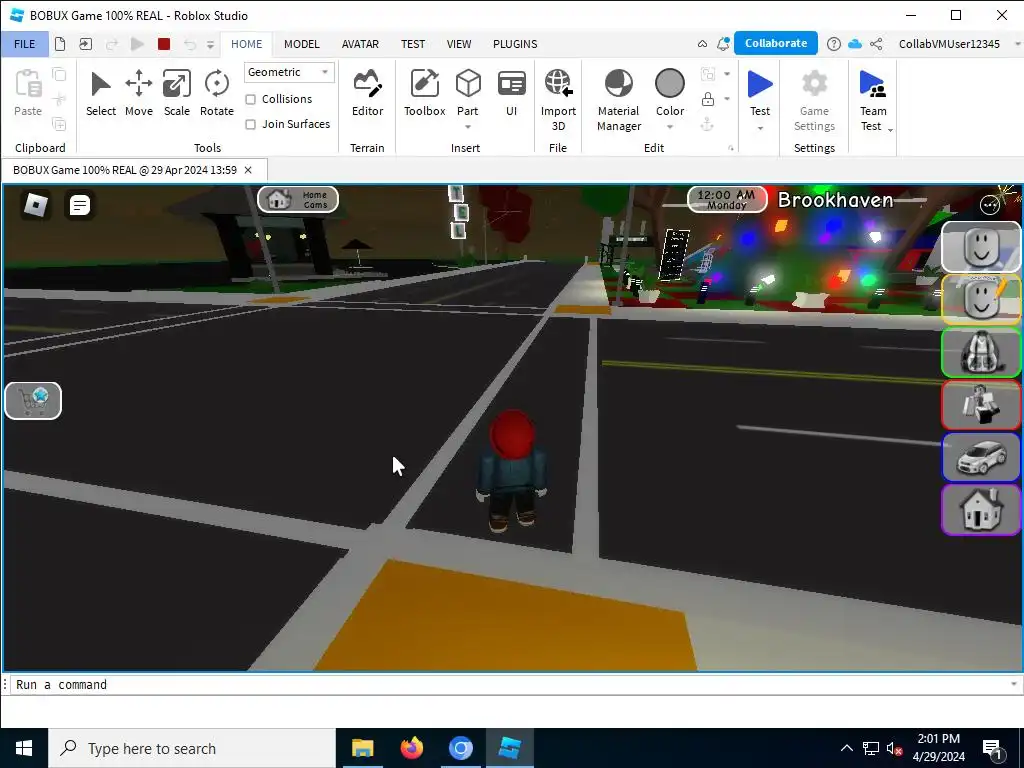
Task: Click the Home Cams button in game
Action: pyautogui.click(x=298, y=199)
